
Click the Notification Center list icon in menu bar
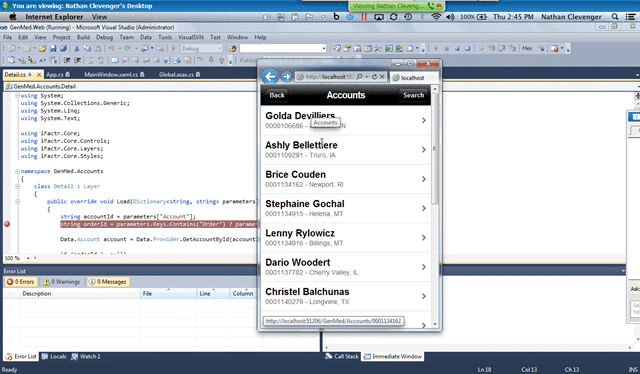630,17
